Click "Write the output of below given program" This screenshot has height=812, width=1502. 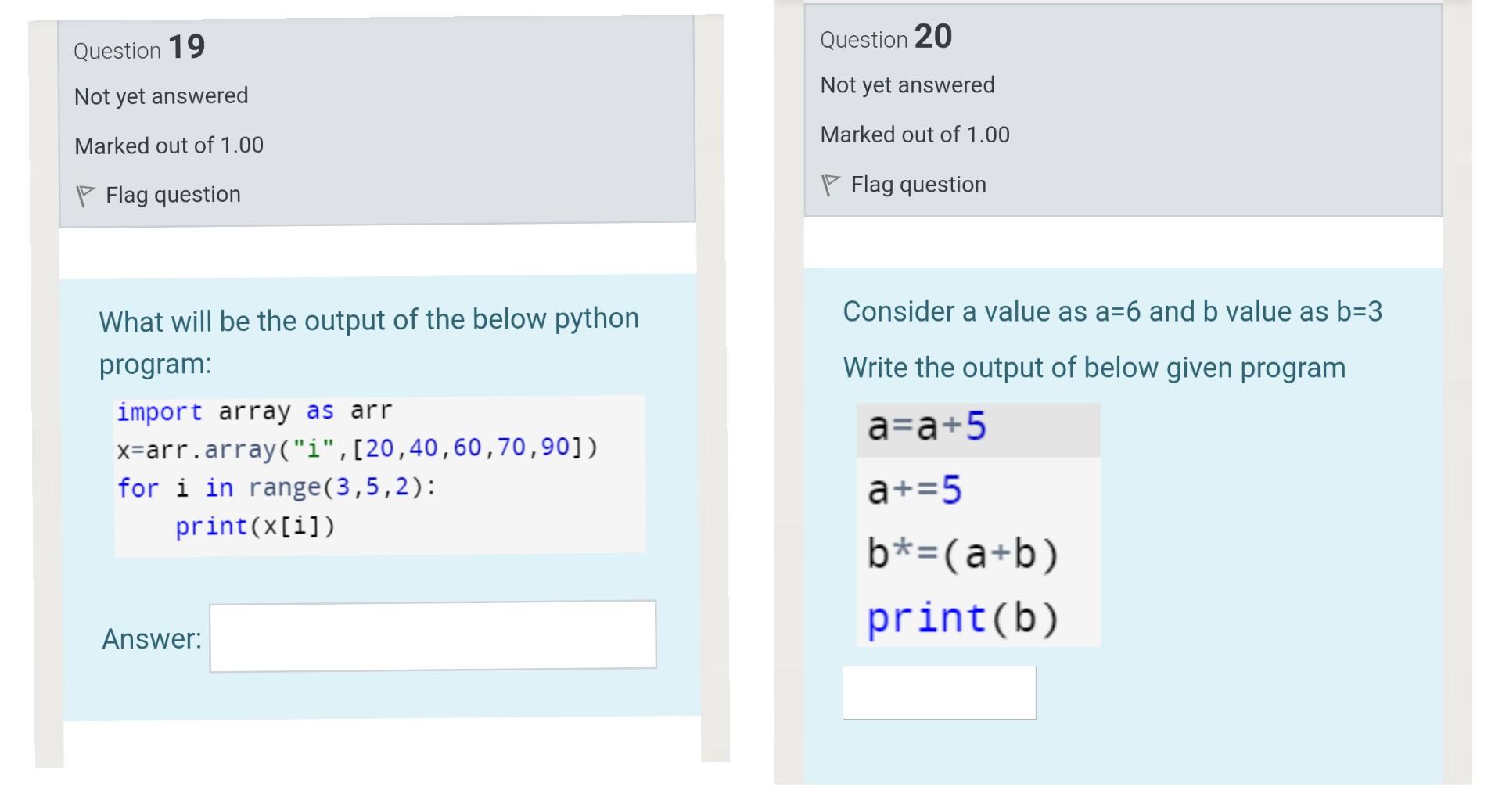pyautogui.click(x=1094, y=368)
